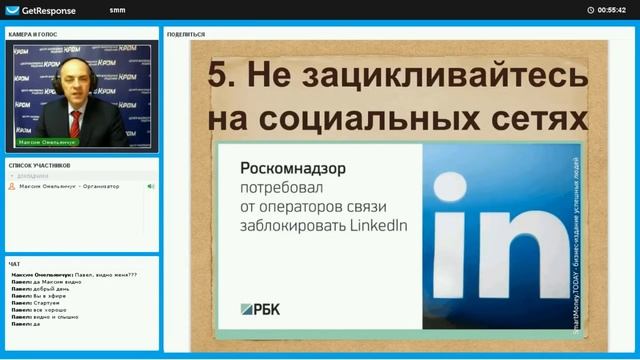Click the "Камера и голос" panel header

pos(33,35)
